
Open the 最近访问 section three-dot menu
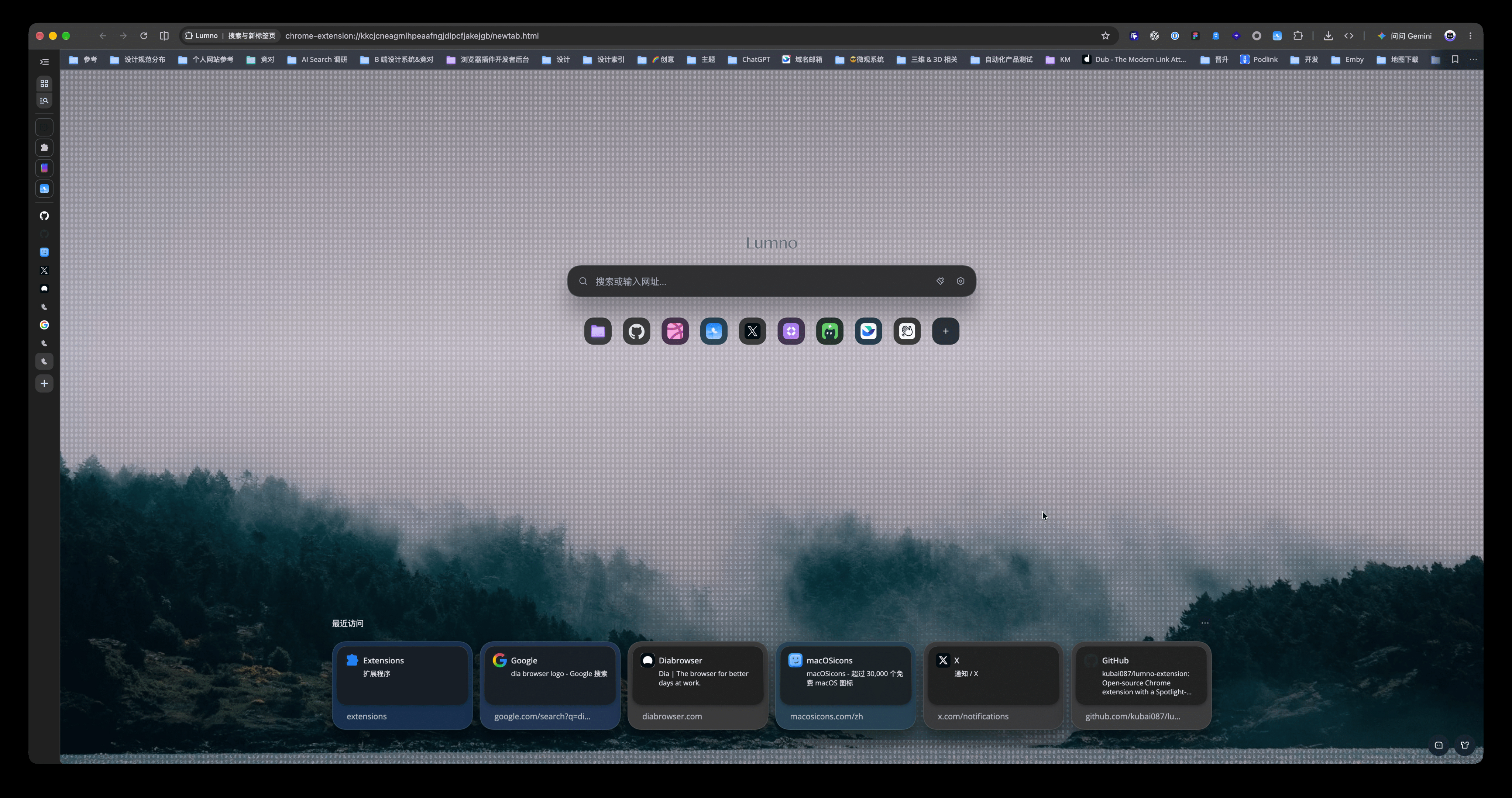tap(1205, 623)
